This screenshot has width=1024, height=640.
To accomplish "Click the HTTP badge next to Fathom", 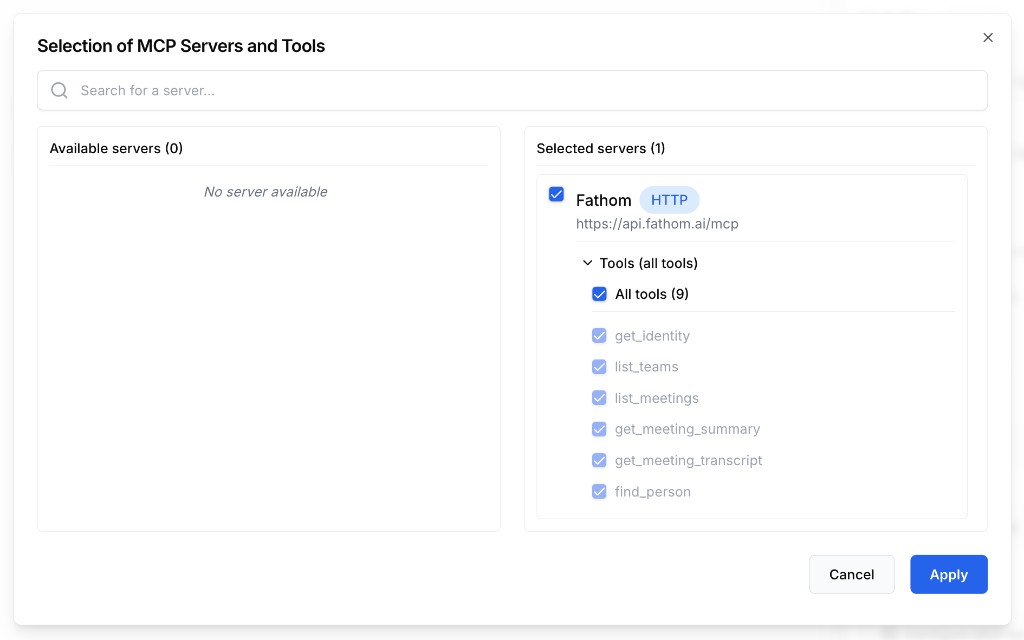I will [x=669, y=200].
